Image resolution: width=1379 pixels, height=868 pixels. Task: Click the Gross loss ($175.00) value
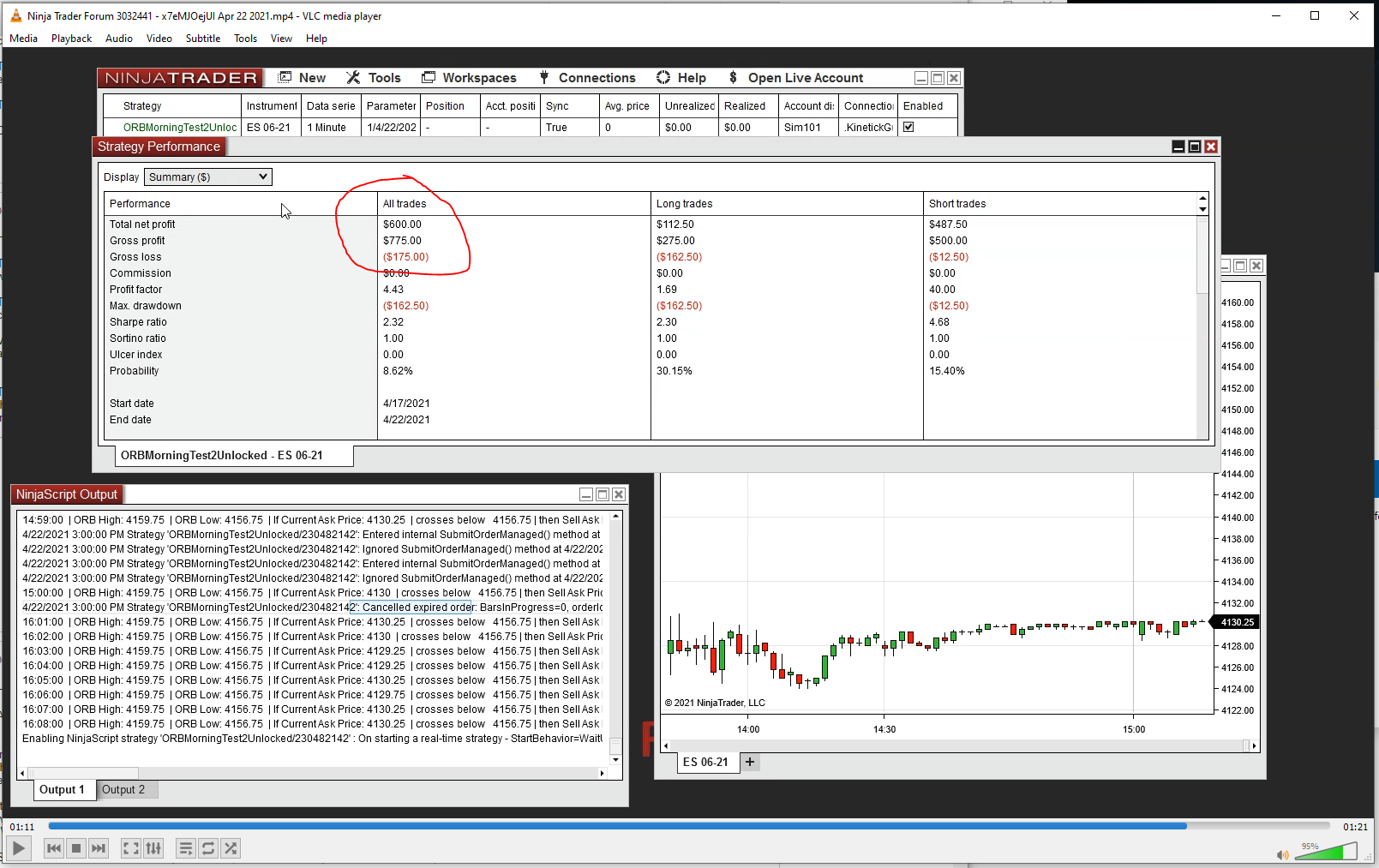pyautogui.click(x=405, y=257)
